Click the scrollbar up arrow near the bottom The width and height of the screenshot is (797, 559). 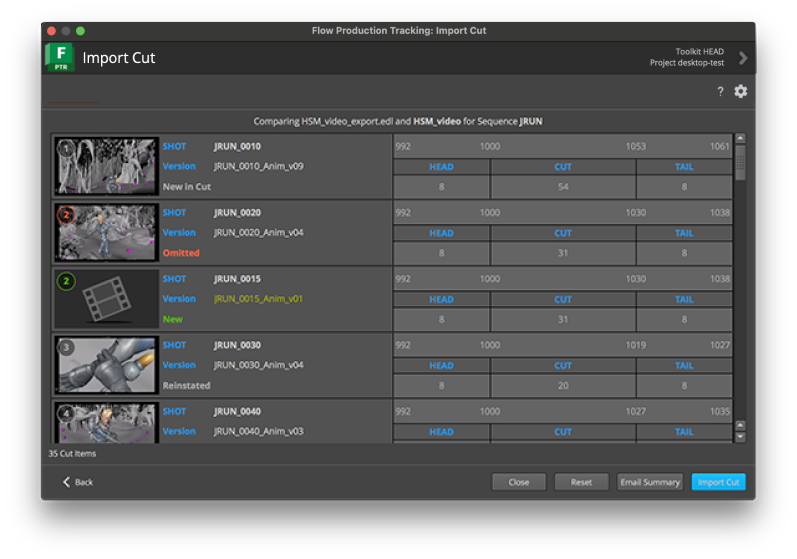click(x=741, y=425)
